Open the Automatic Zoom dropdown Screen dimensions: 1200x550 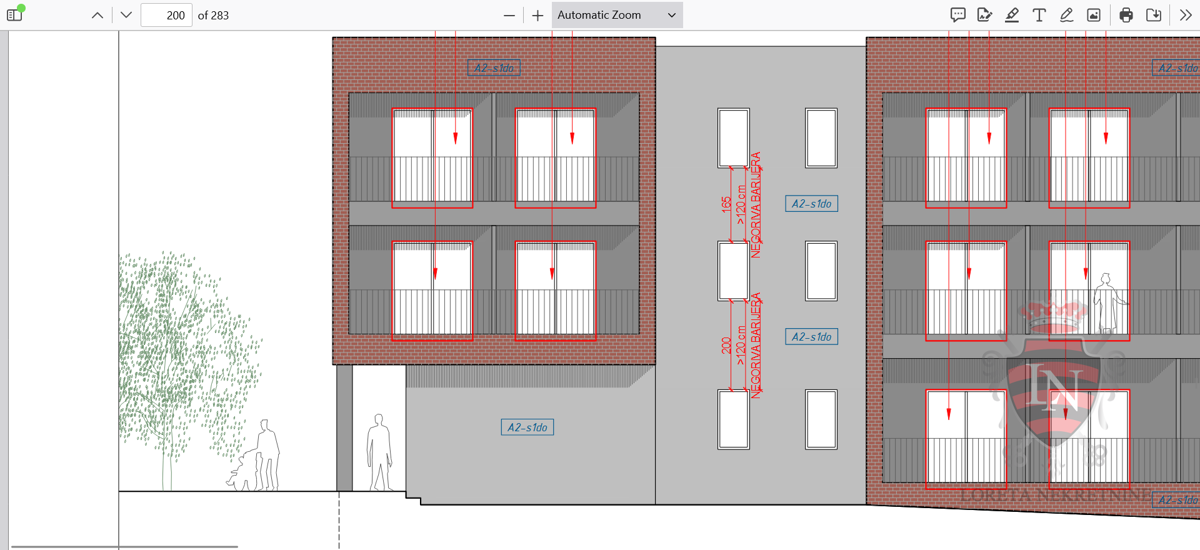pos(617,15)
